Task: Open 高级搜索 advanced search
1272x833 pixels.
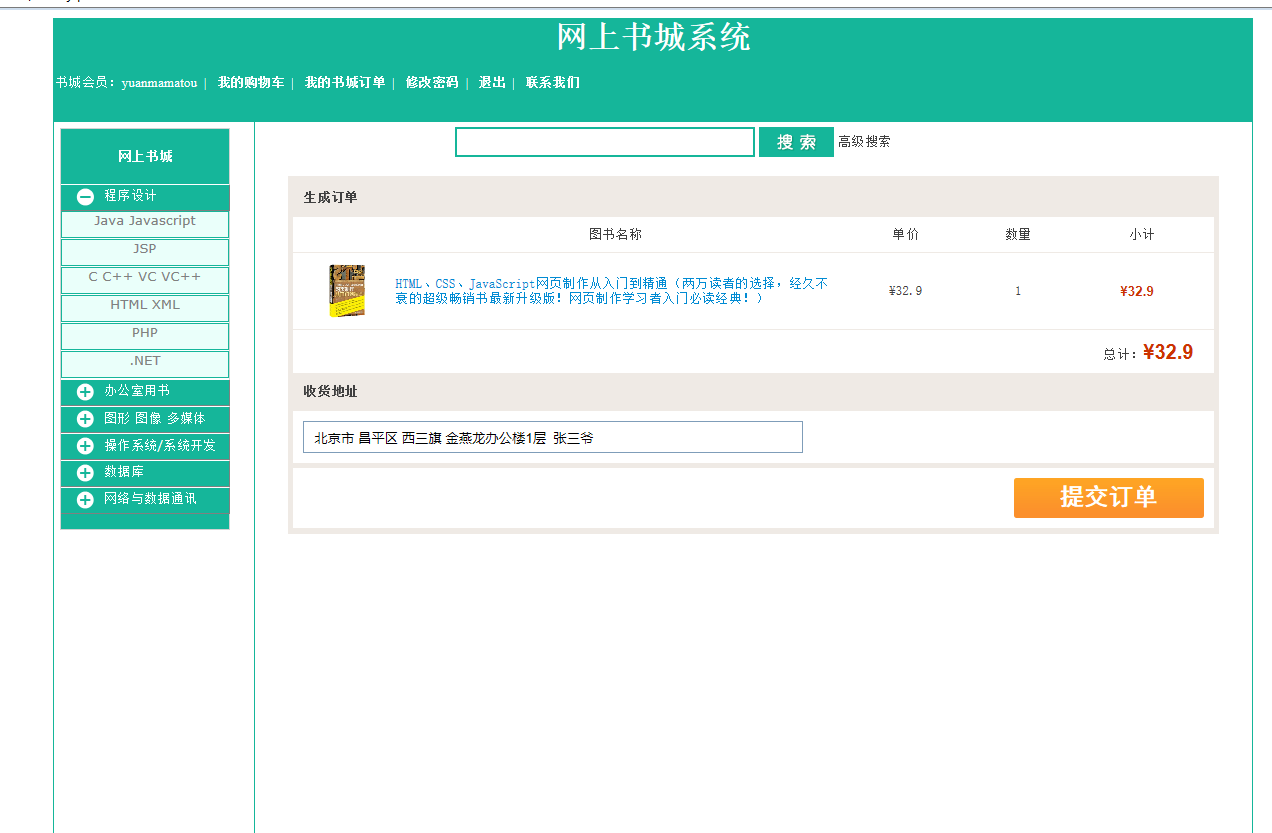Action: click(x=866, y=141)
